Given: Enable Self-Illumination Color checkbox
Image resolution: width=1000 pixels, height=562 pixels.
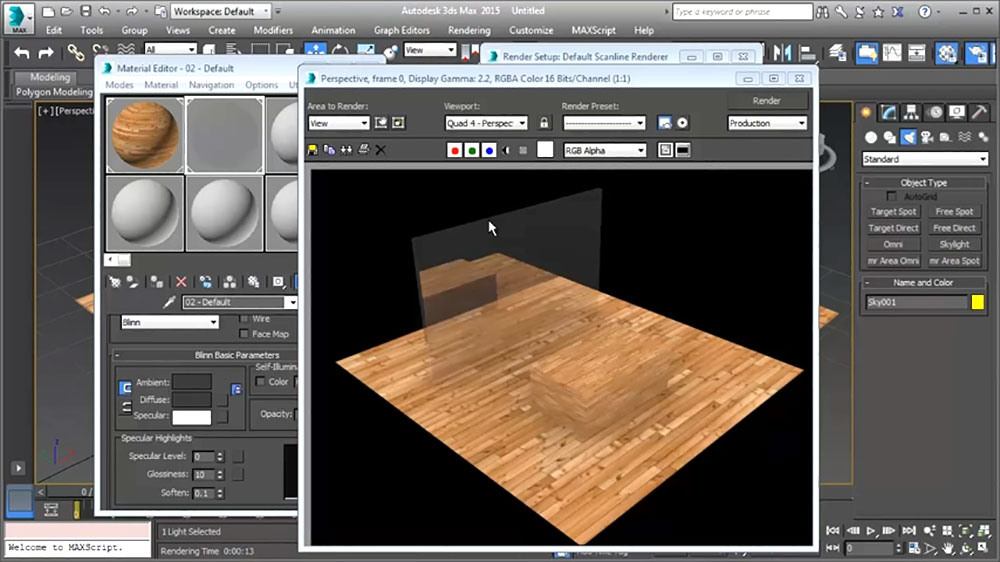Looking at the screenshot, I should click(x=260, y=381).
